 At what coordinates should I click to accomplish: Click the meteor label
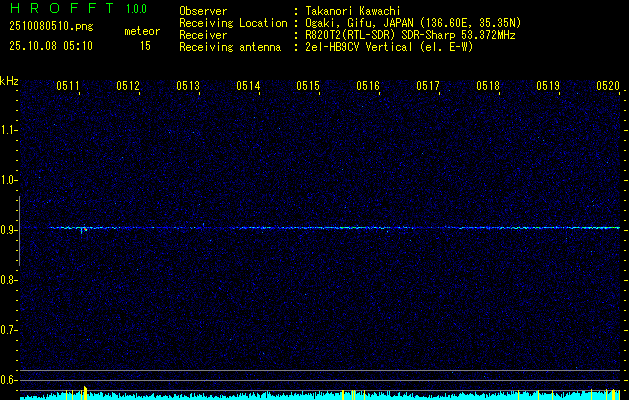142,31
